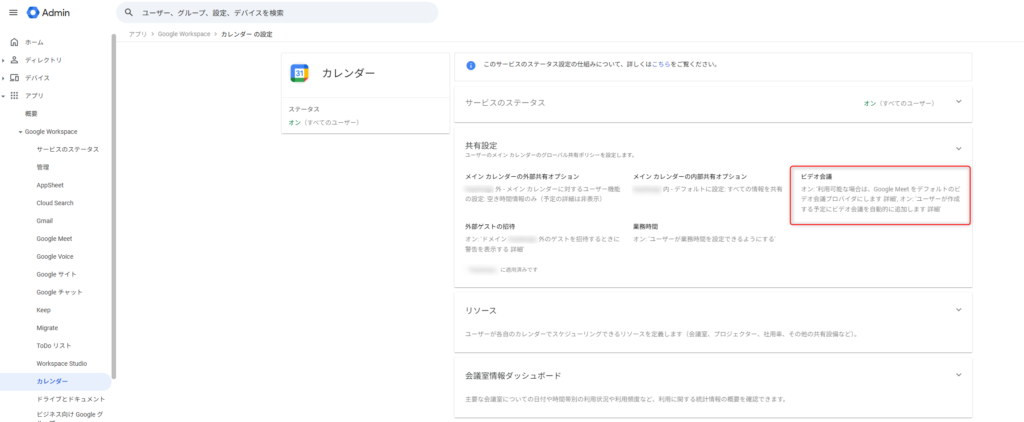This screenshot has height=422, width=1024.
Task: Expand the Service status section chevron
Action: coord(957,102)
